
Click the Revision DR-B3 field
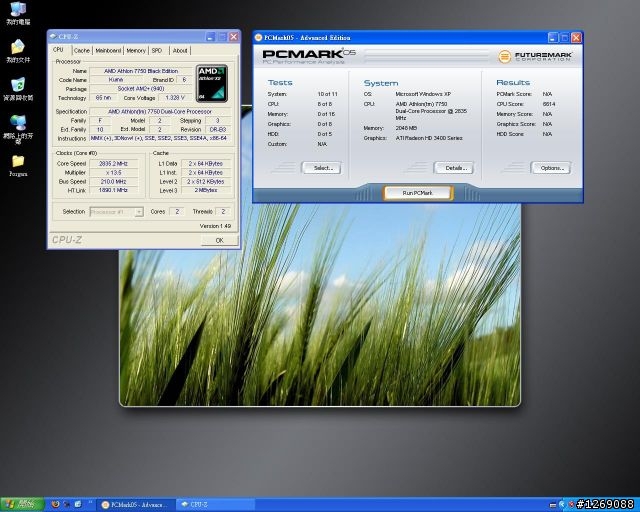[218, 129]
